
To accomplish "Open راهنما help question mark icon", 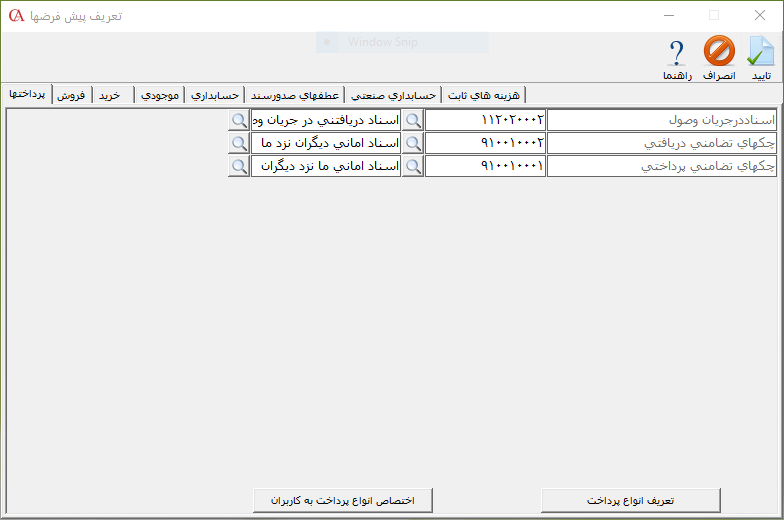I will (x=677, y=52).
